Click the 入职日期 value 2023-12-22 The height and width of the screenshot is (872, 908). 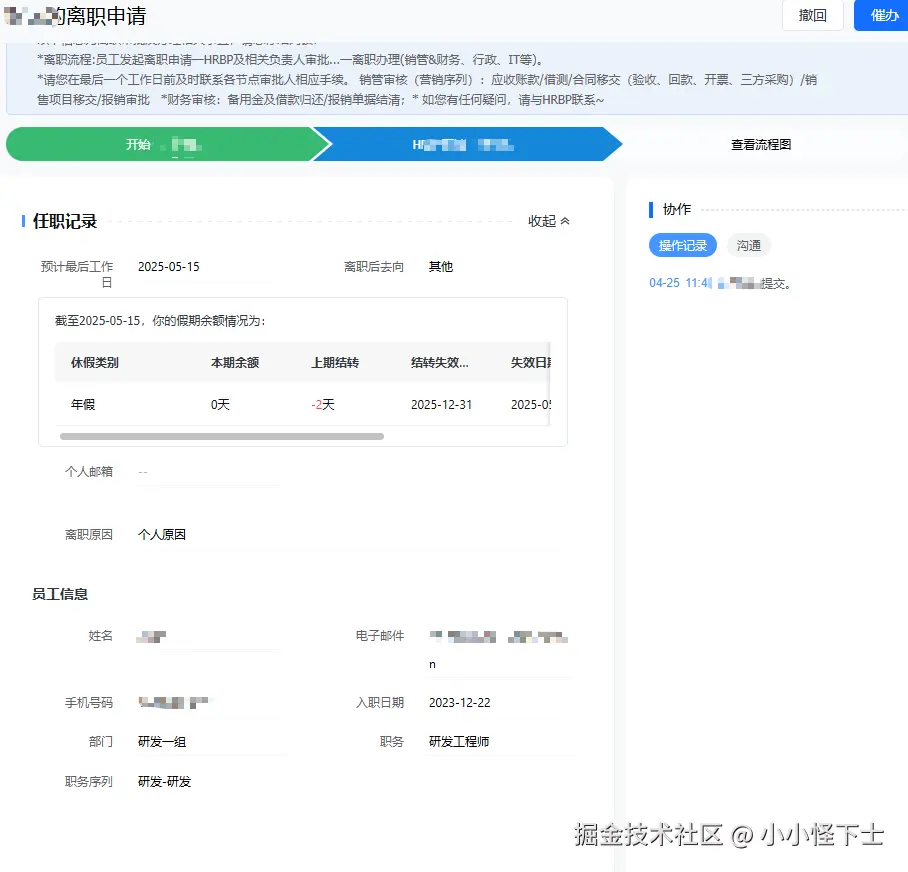click(x=459, y=703)
